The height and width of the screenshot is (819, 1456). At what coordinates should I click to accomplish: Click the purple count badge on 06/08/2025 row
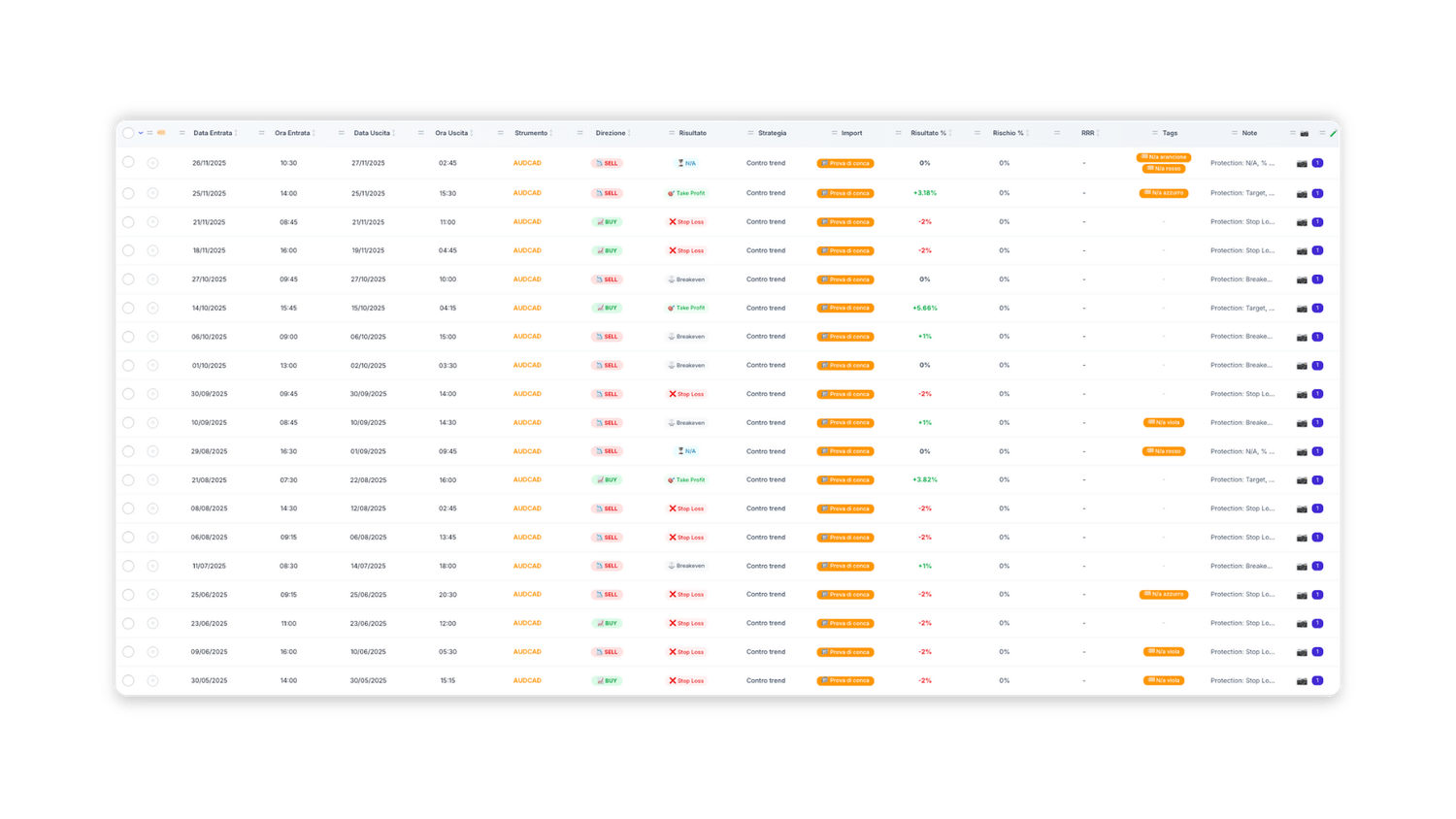point(1317,538)
